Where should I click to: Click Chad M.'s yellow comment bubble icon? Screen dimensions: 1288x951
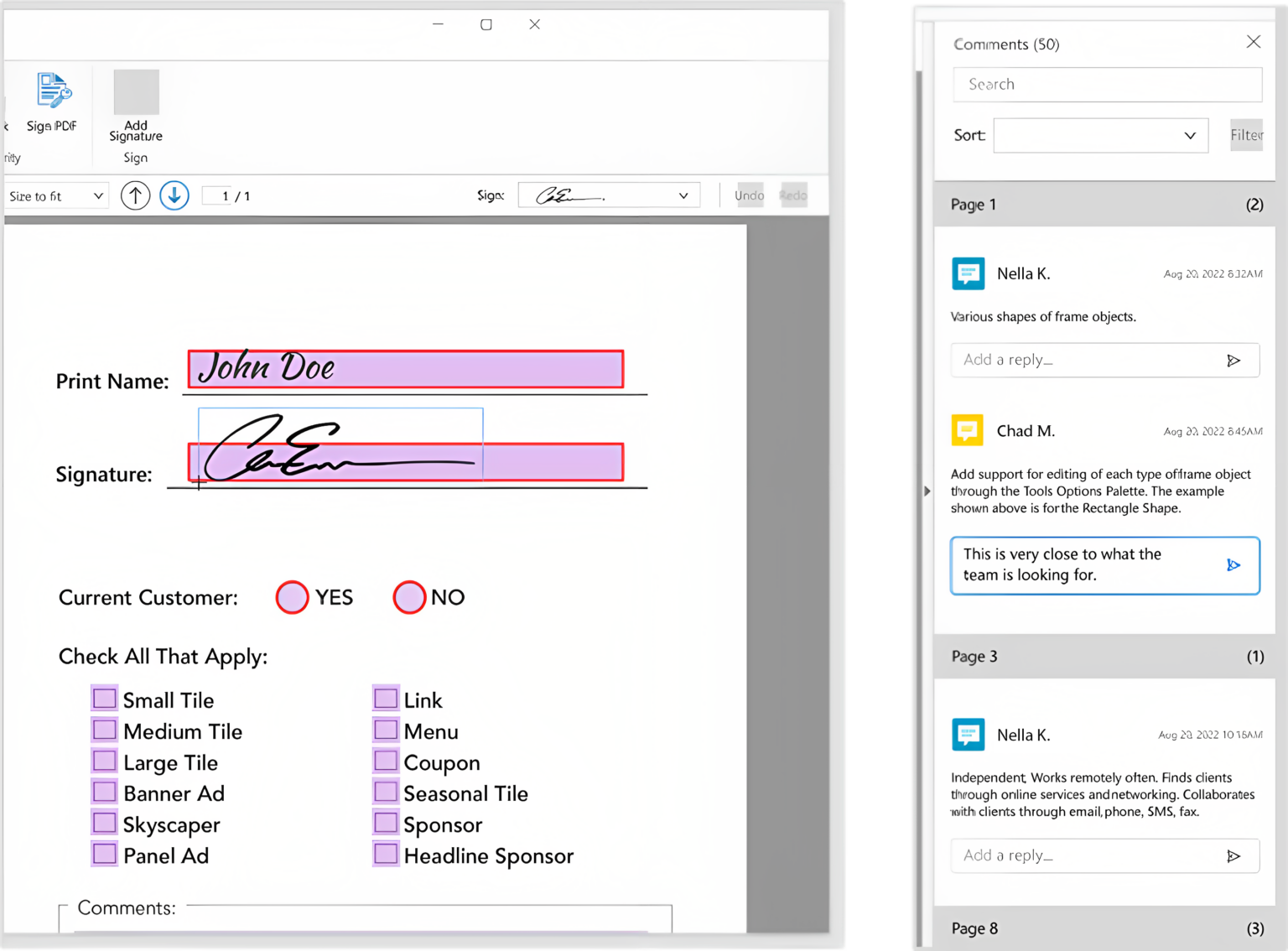(967, 429)
